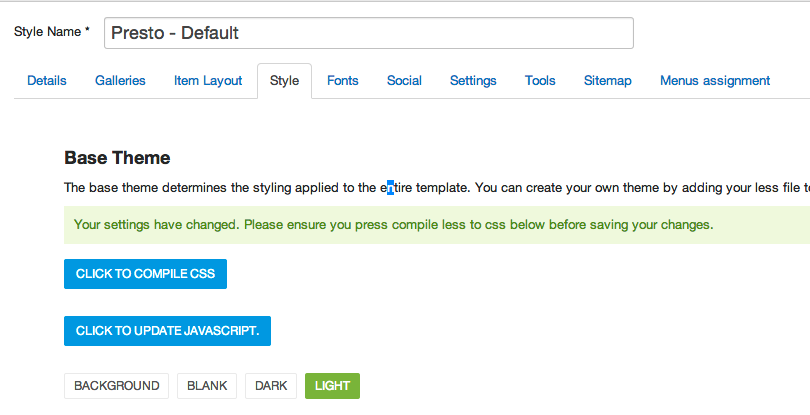Switch to the Settings tab
The image size is (810, 415).
pos(473,81)
